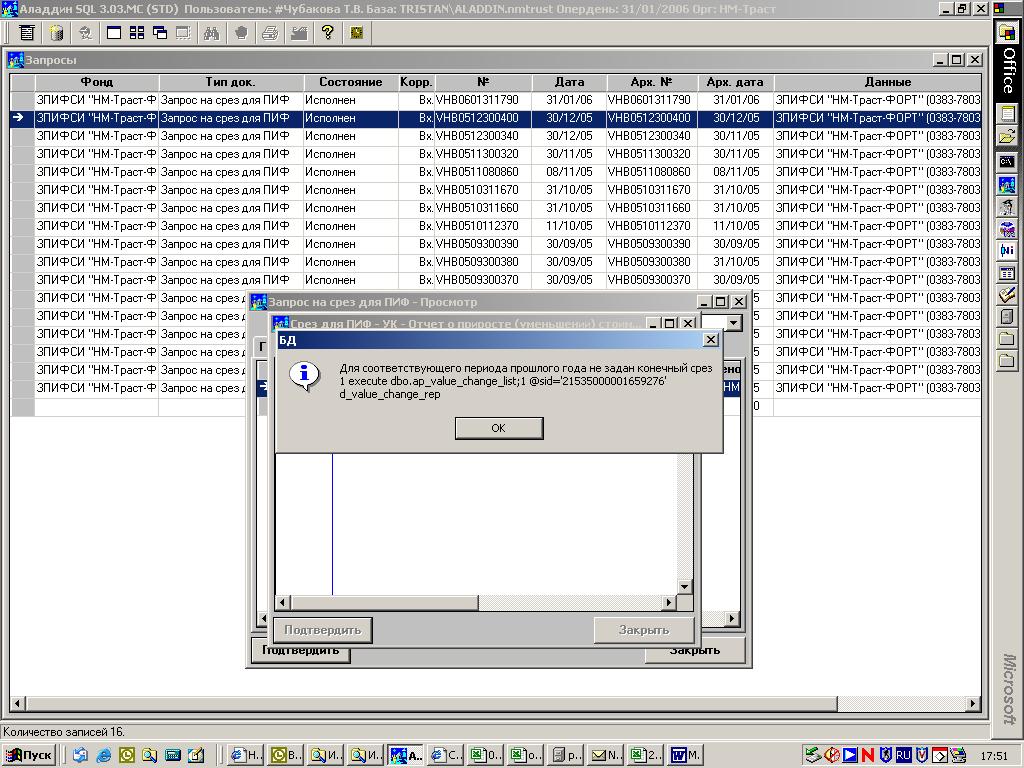Click the dashed window frame toolbar icon

pyautogui.click(x=184, y=32)
